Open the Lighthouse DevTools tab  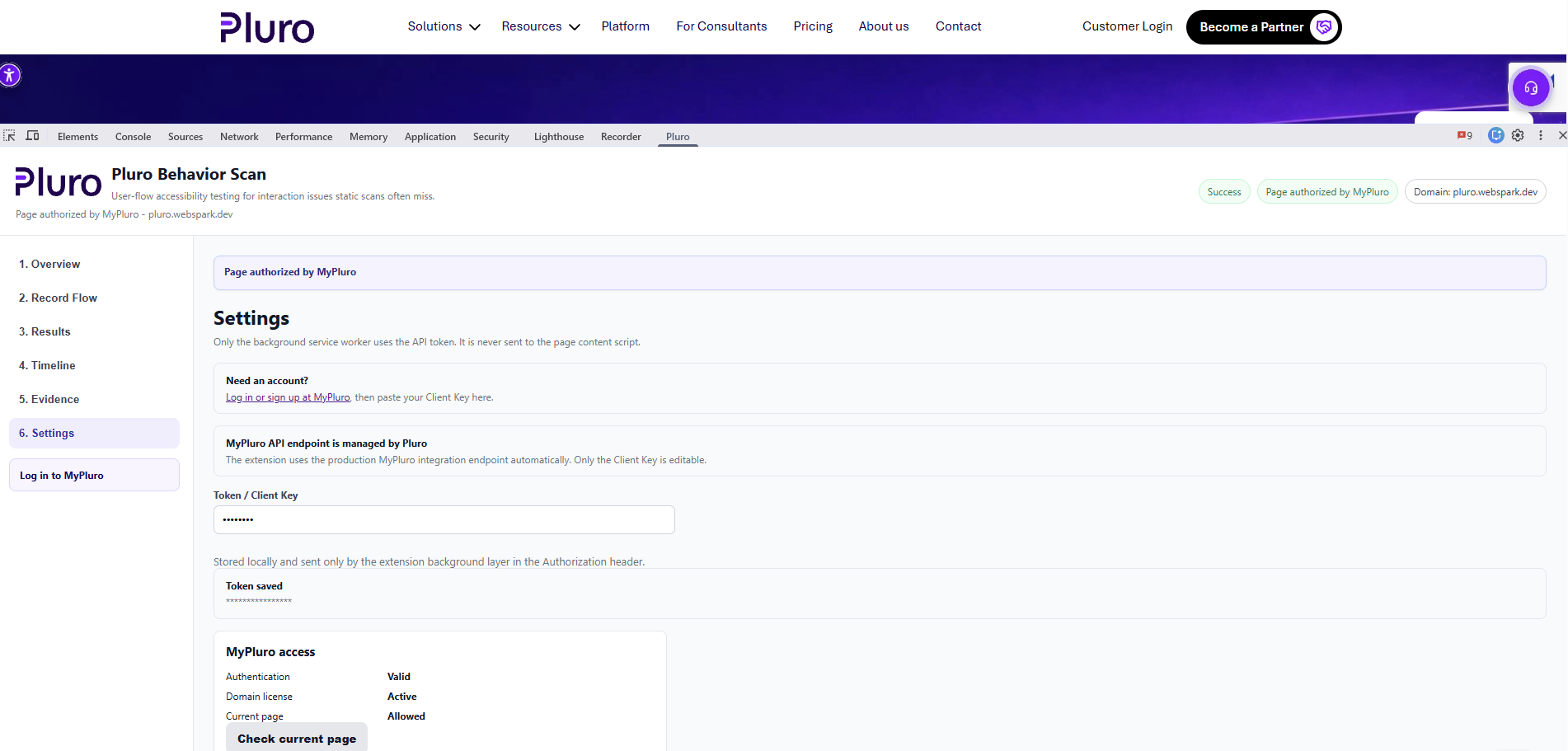coord(559,137)
